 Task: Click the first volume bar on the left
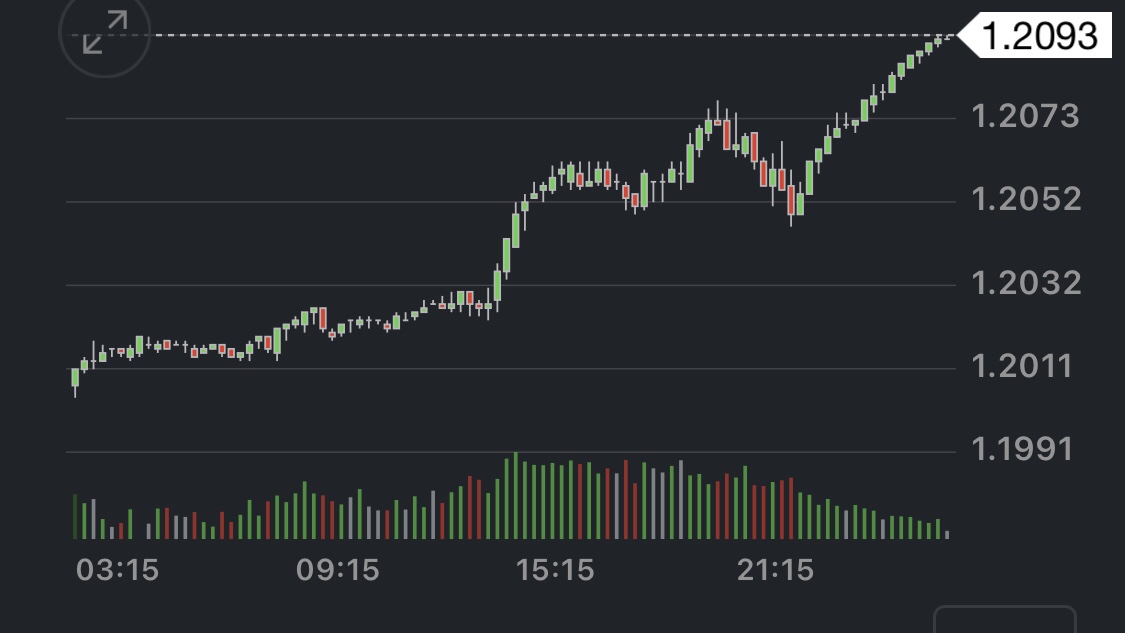click(x=75, y=517)
